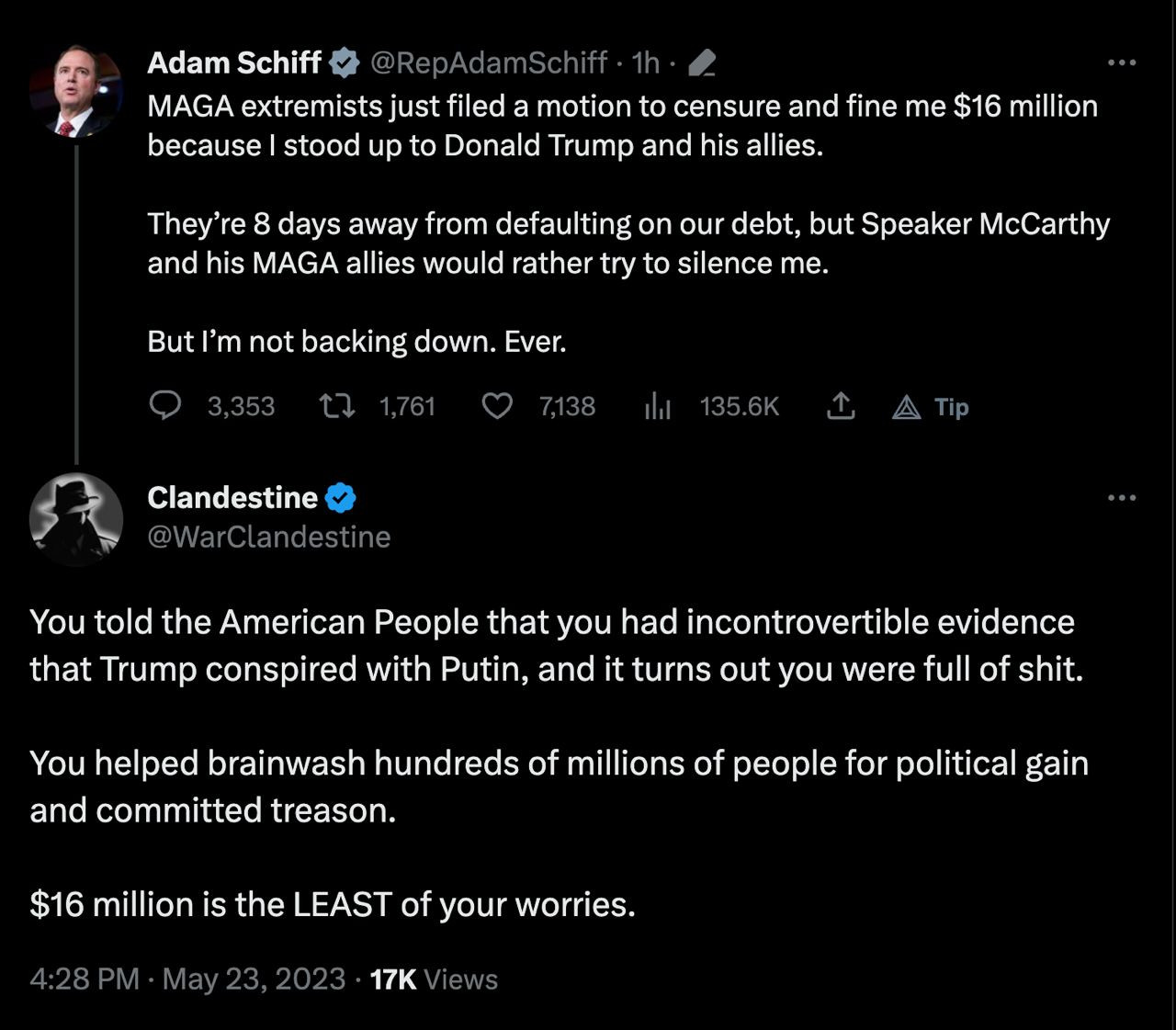Click Clandestine's blue verified badge
1176x1030 pixels.
(341, 498)
